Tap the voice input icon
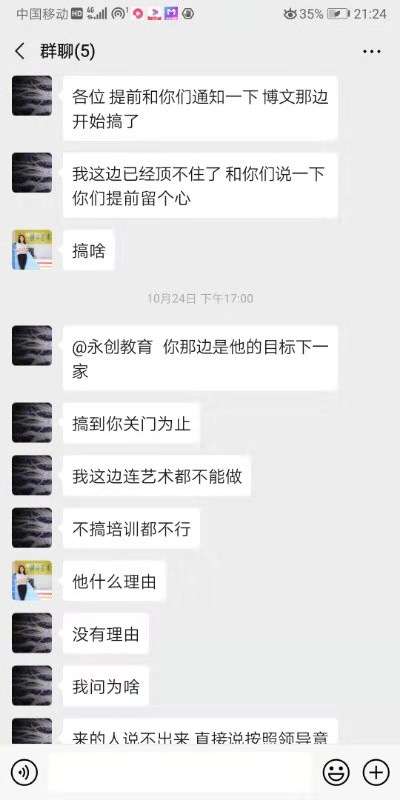Screen dimensions: 400x800 [x=24, y=772]
